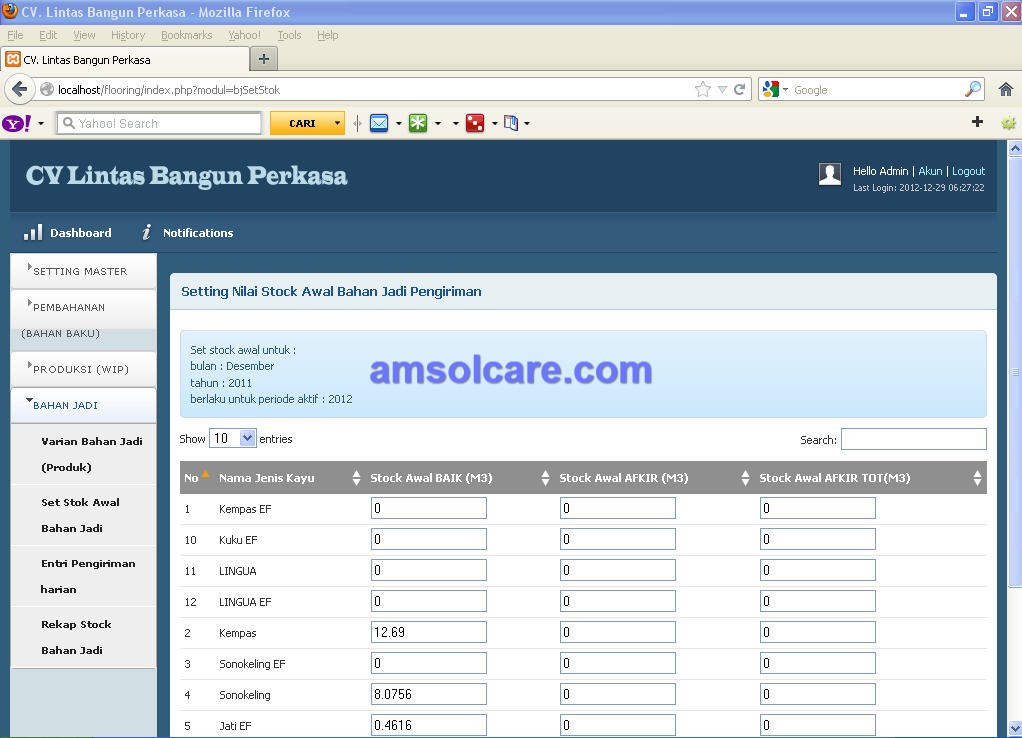The image size is (1022, 738).
Task: Click the admin user avatar icon
Action: (830, 174)
